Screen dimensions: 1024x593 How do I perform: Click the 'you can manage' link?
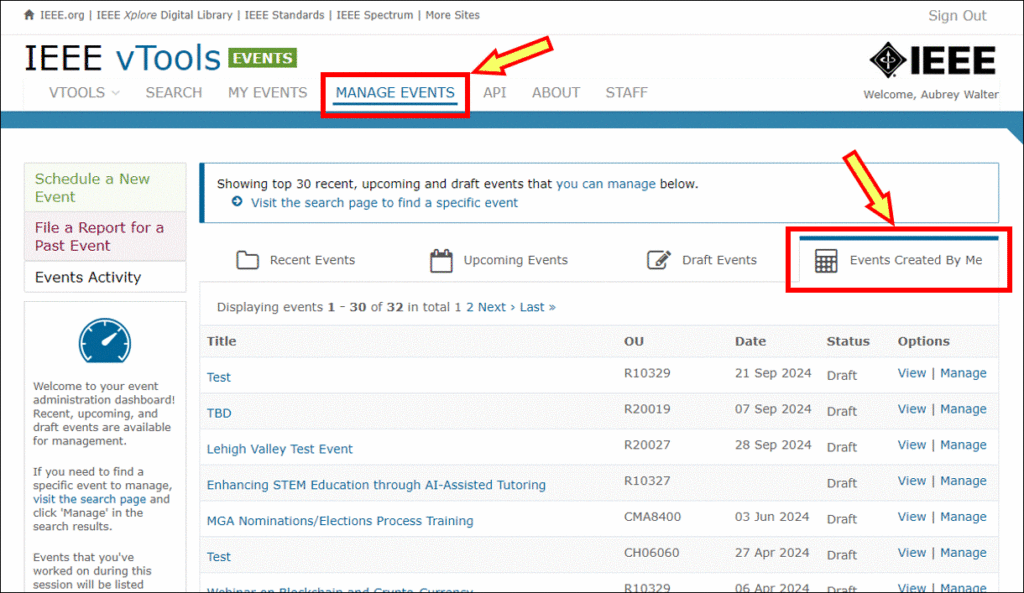pos(605,184)
